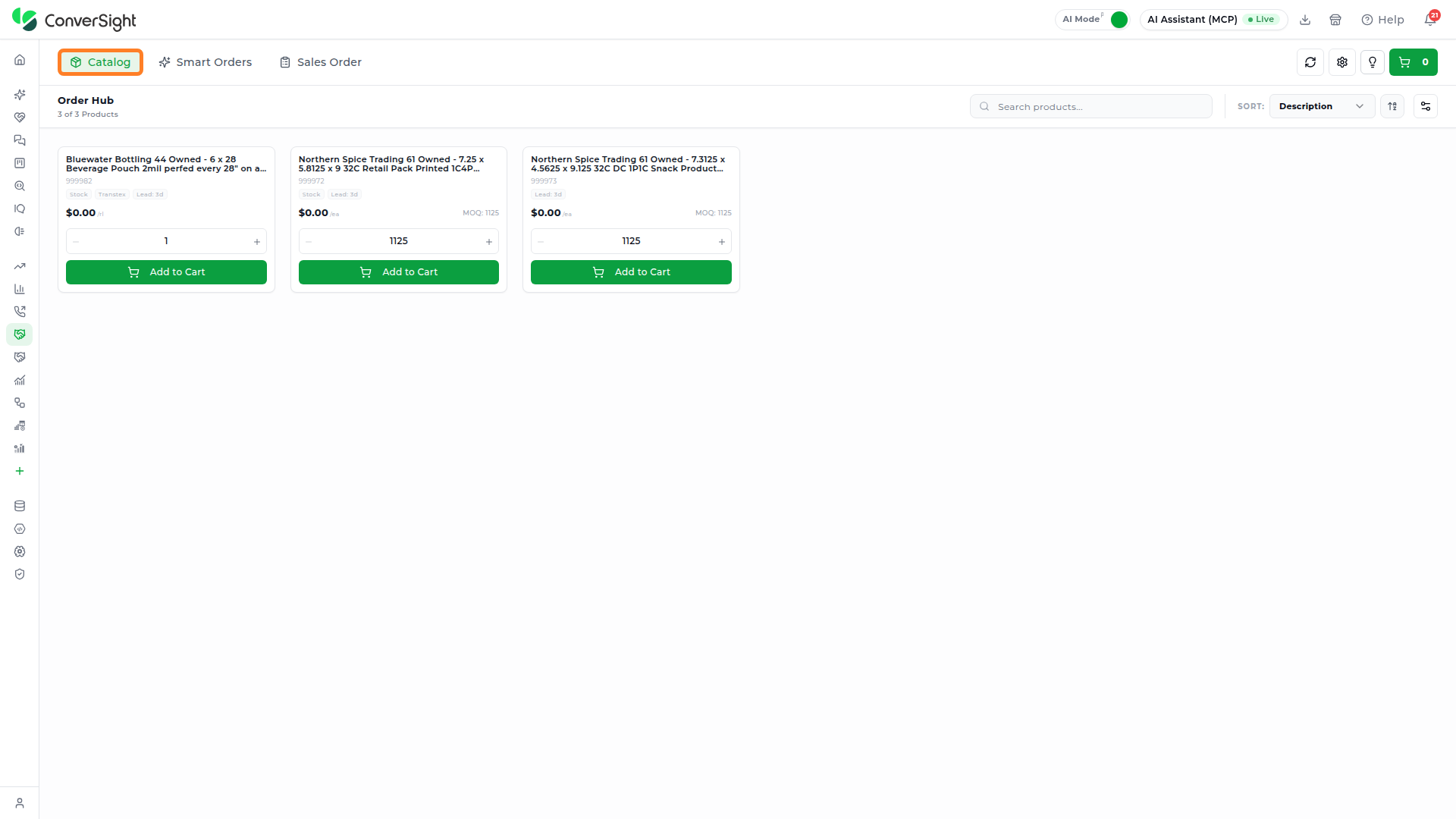The width and height of the screenshot is (1456, 819).
Task: Click the IQ sidebar icon
Action: (x=20, y=209)
